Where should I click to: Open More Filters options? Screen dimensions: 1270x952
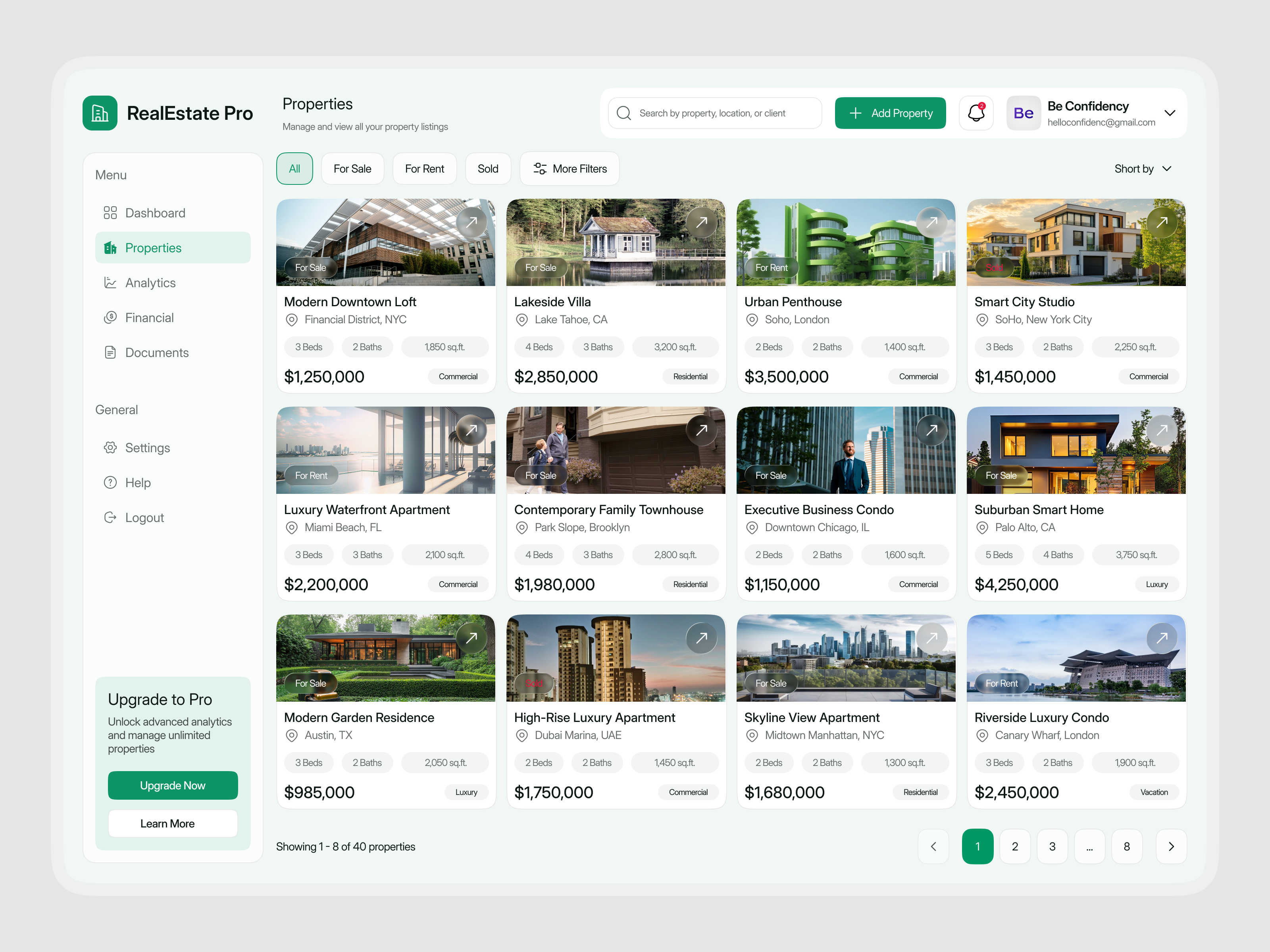pos(569,168)
